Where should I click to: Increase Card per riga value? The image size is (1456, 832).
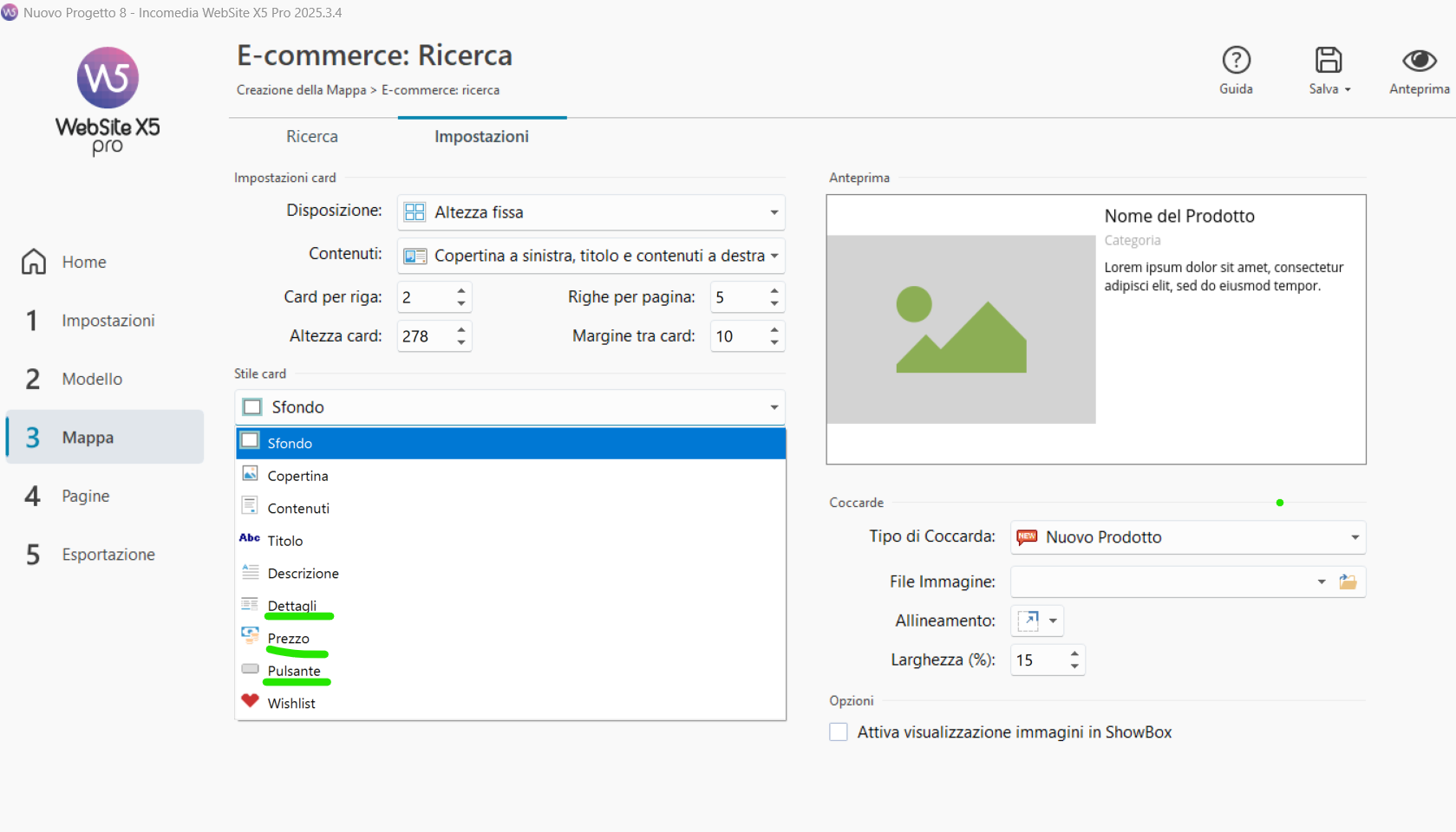[x=461, y=291]
